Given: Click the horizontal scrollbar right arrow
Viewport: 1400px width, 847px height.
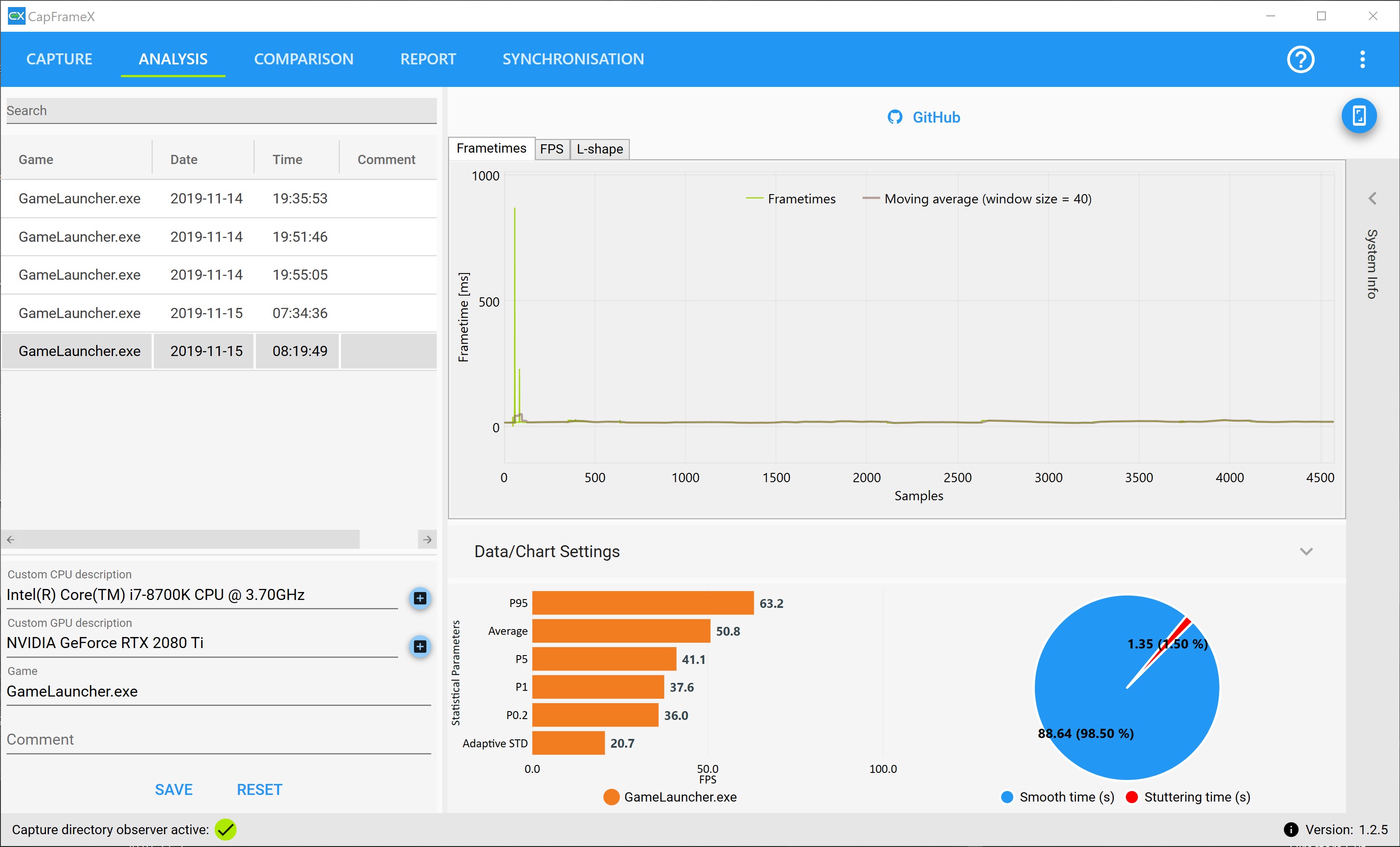Looking at the screenshot, I should tap(427, 539).
